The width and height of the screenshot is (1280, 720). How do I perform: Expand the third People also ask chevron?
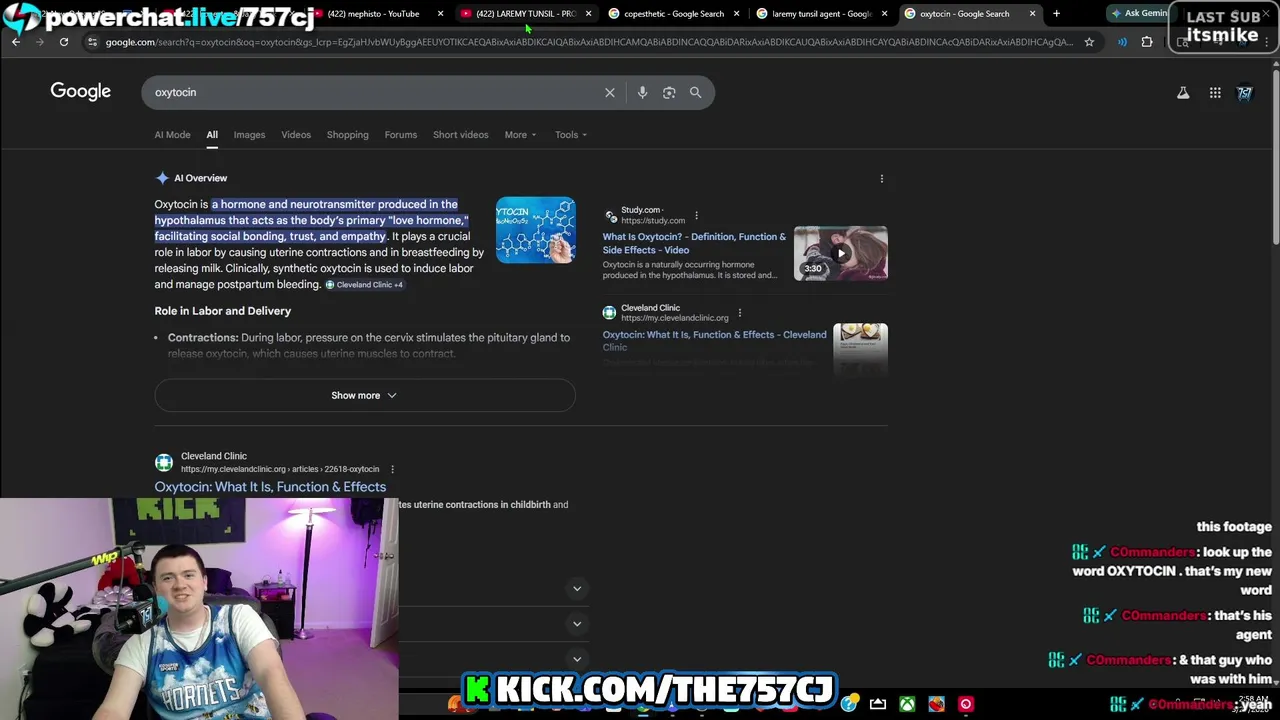click(577, 659)
